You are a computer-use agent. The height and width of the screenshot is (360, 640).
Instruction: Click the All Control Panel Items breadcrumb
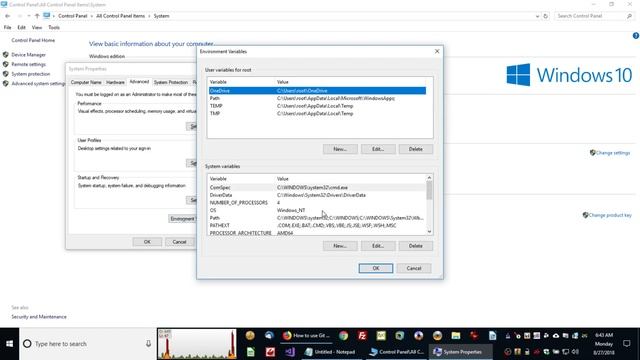(120, 16)
